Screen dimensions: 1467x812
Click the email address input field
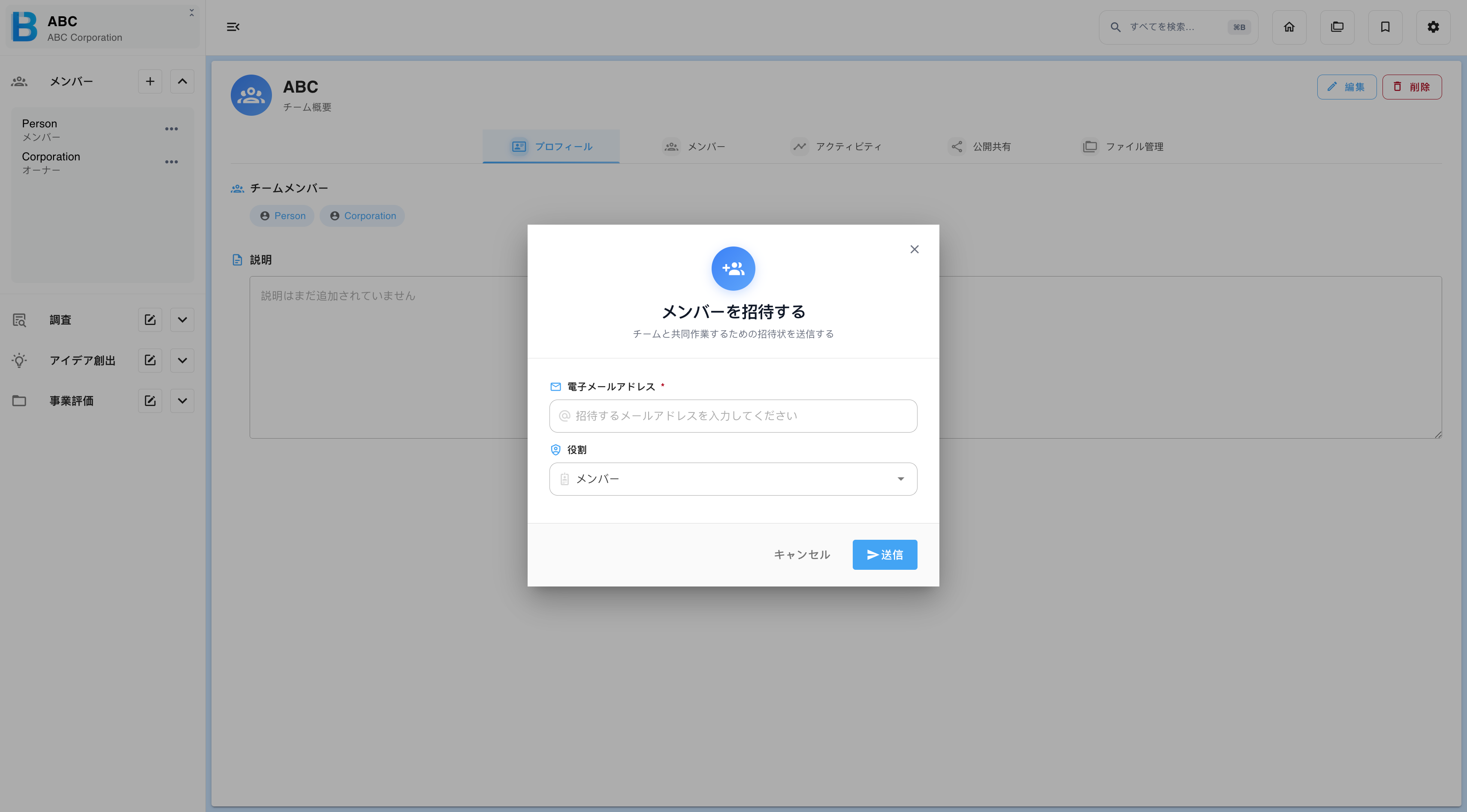[733, 416]
